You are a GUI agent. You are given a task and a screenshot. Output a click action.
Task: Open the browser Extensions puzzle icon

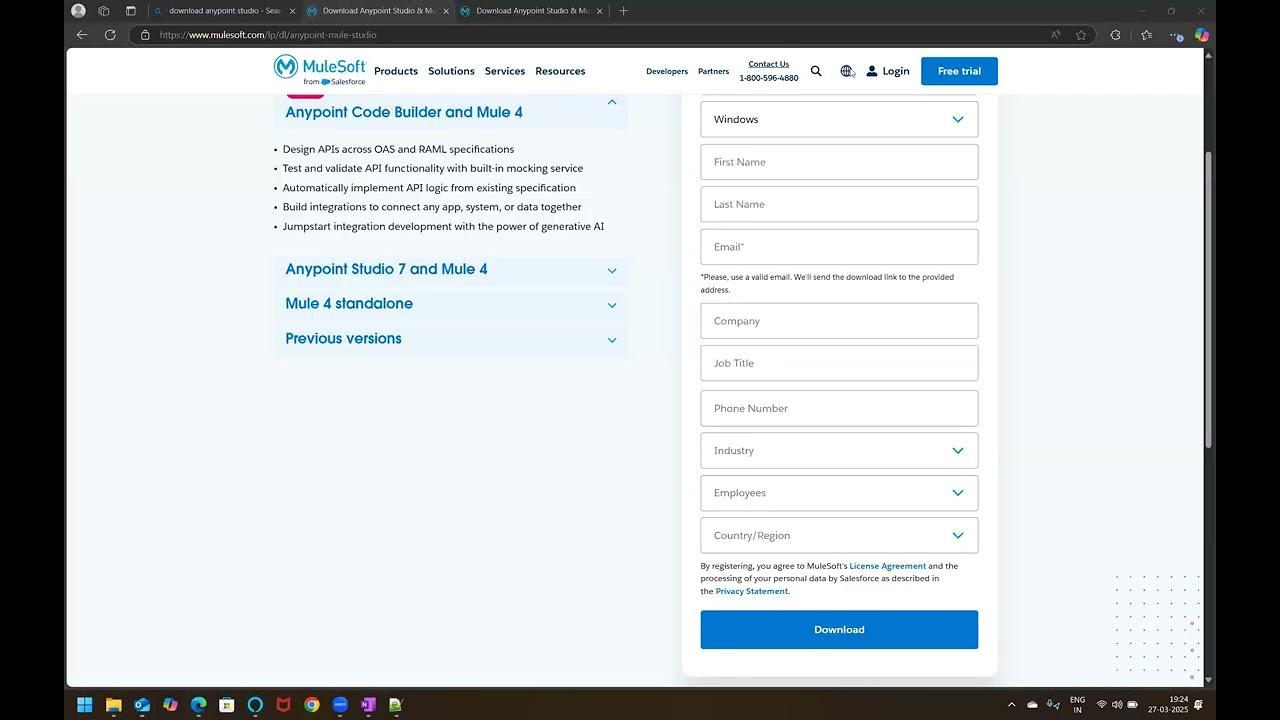pyautogui.click(x=1116, y=34)
